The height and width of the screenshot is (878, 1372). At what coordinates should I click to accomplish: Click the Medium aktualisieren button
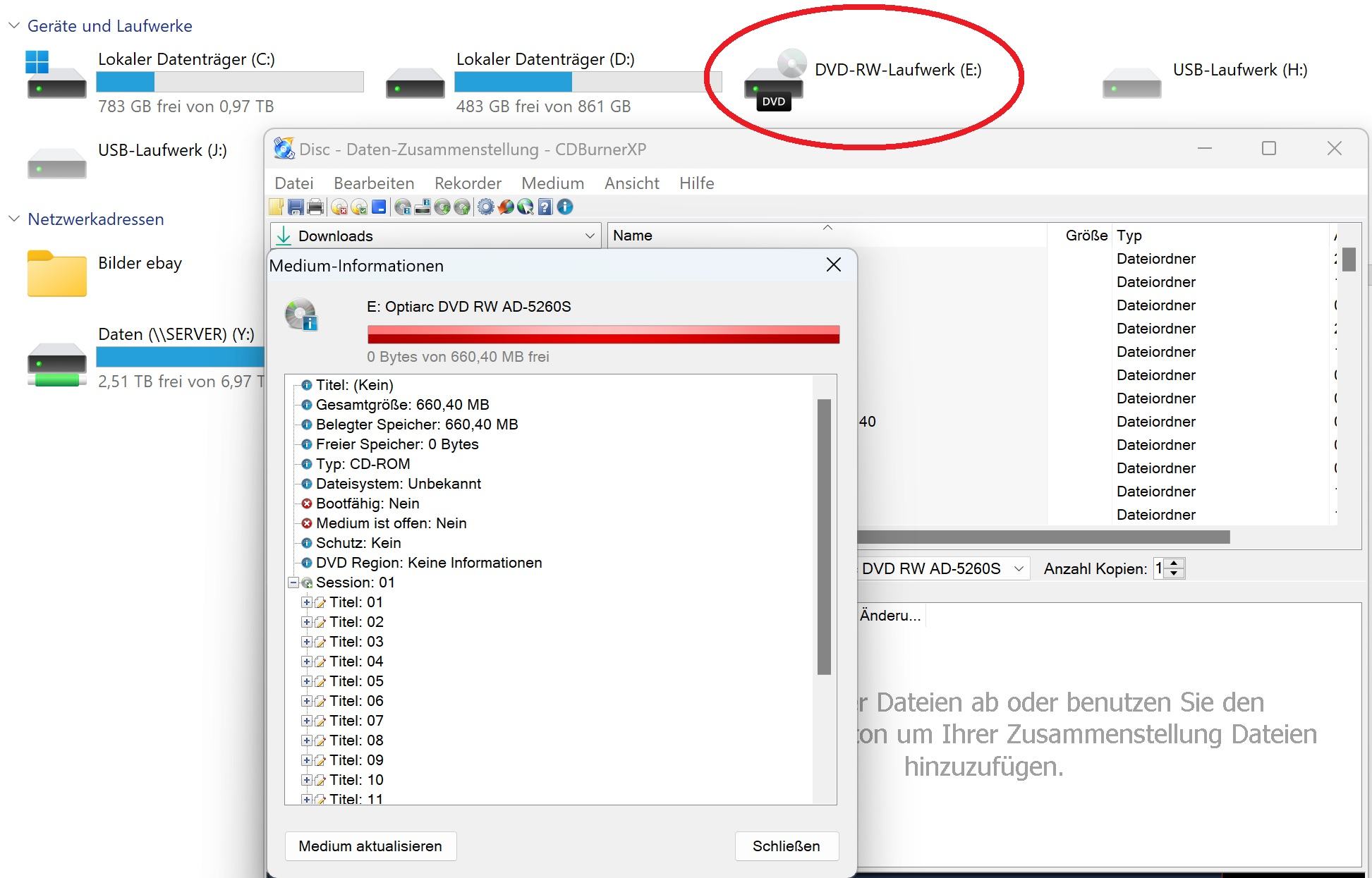click(370, 846)
